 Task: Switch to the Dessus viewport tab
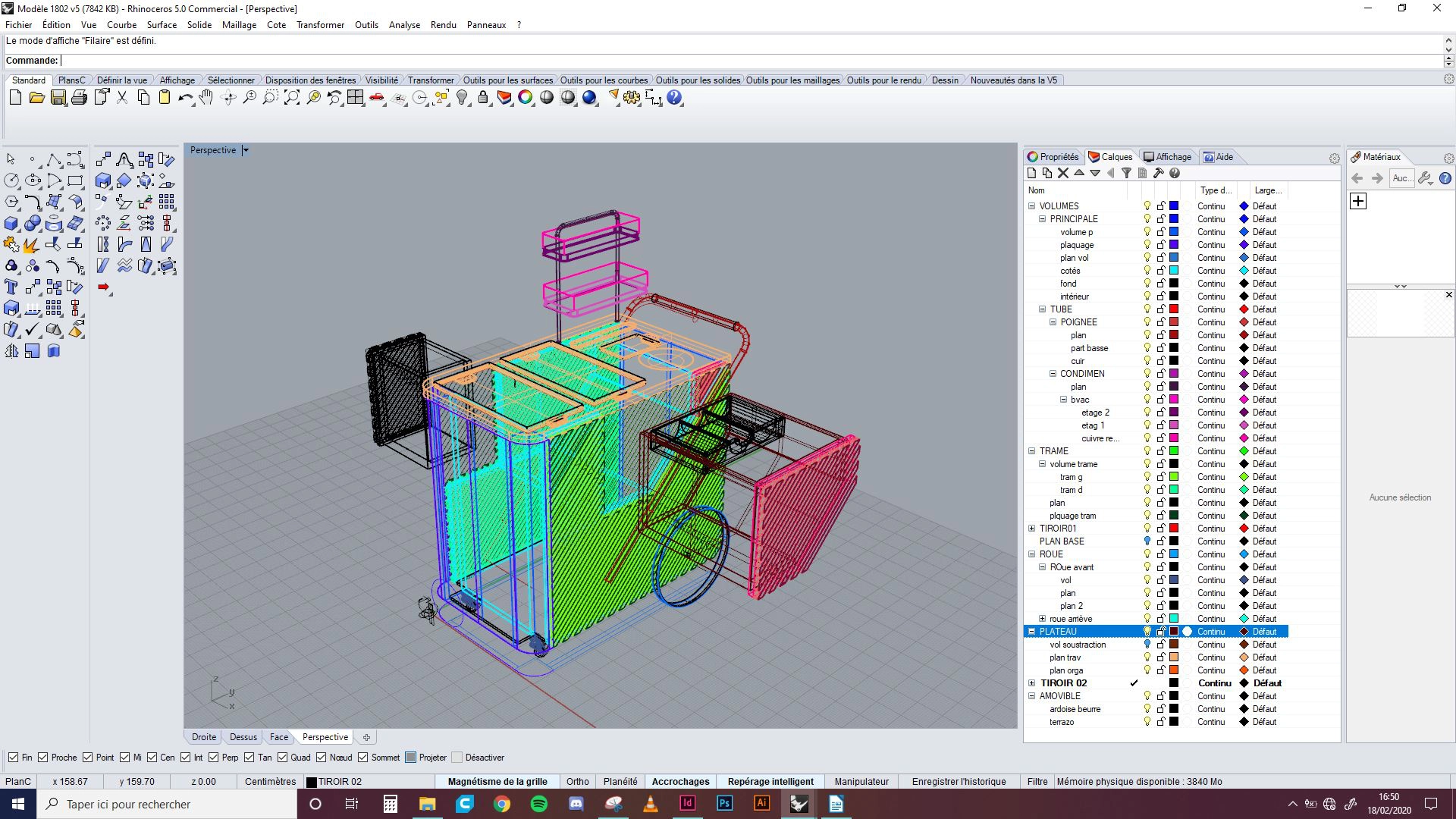[243, 737]
